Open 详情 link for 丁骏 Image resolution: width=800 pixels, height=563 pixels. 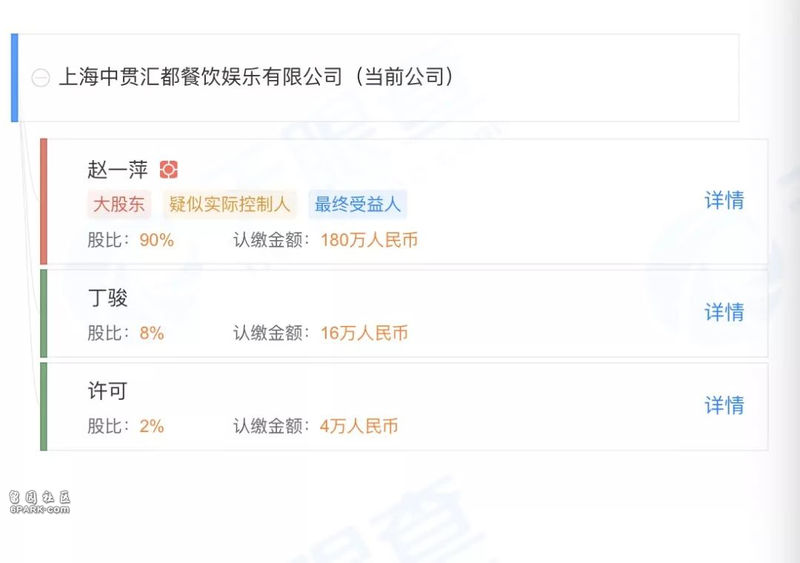click(x=724, y=312)
